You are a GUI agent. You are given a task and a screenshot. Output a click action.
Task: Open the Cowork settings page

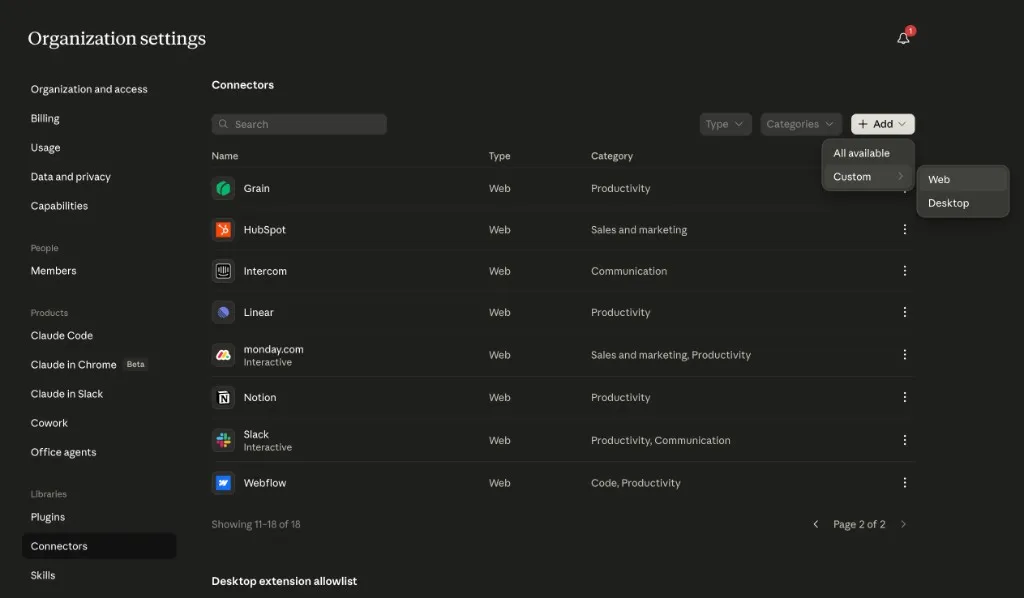point(49,423)
